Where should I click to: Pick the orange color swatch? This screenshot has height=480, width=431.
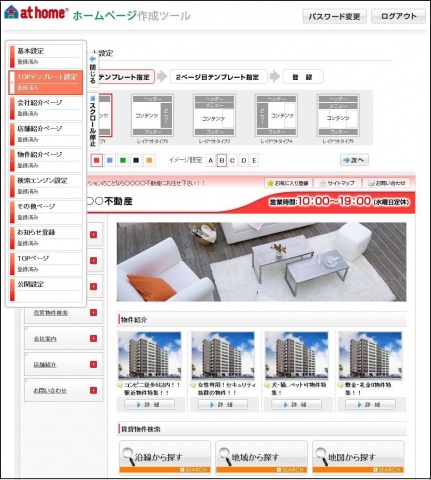tap(149, 160)
